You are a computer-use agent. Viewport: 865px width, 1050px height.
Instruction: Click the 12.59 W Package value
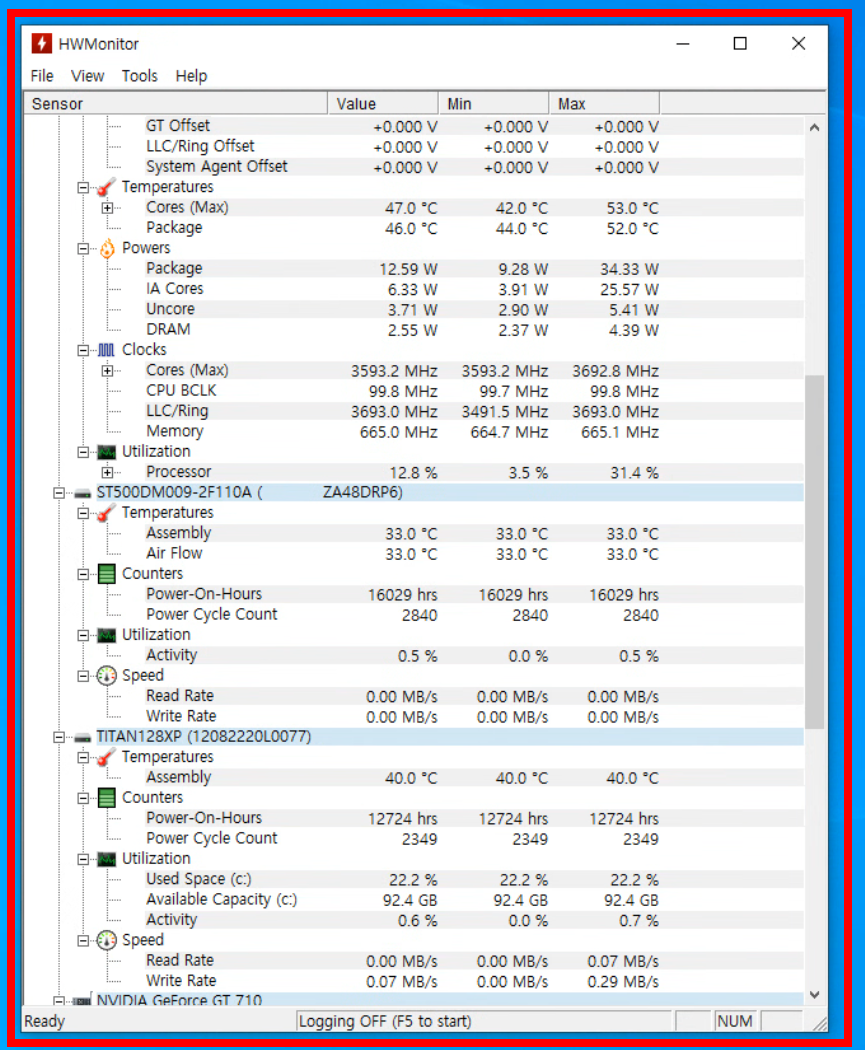(x=408, y=269)
